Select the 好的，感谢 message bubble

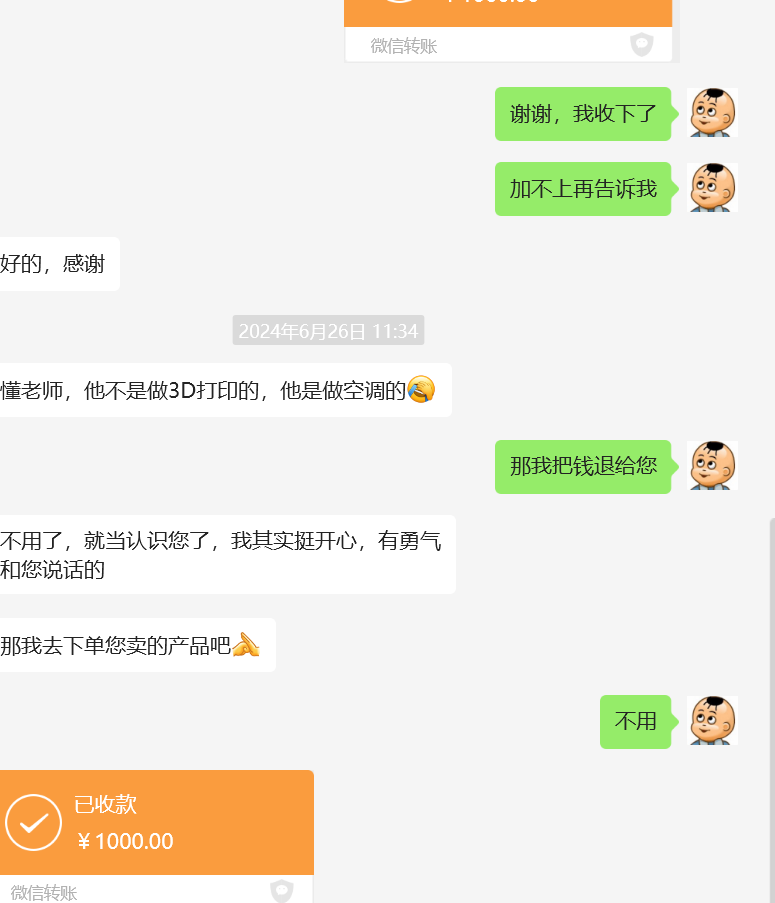point(60,264)
